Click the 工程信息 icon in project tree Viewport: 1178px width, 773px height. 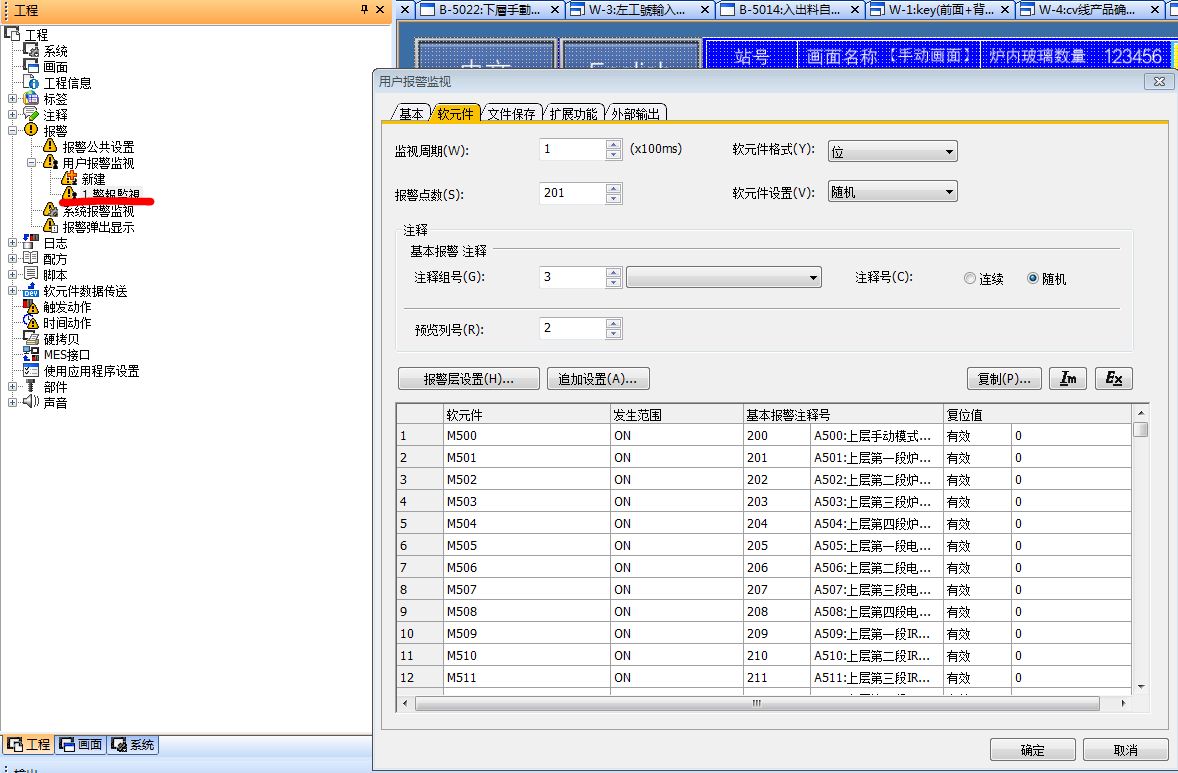(31, 83)
